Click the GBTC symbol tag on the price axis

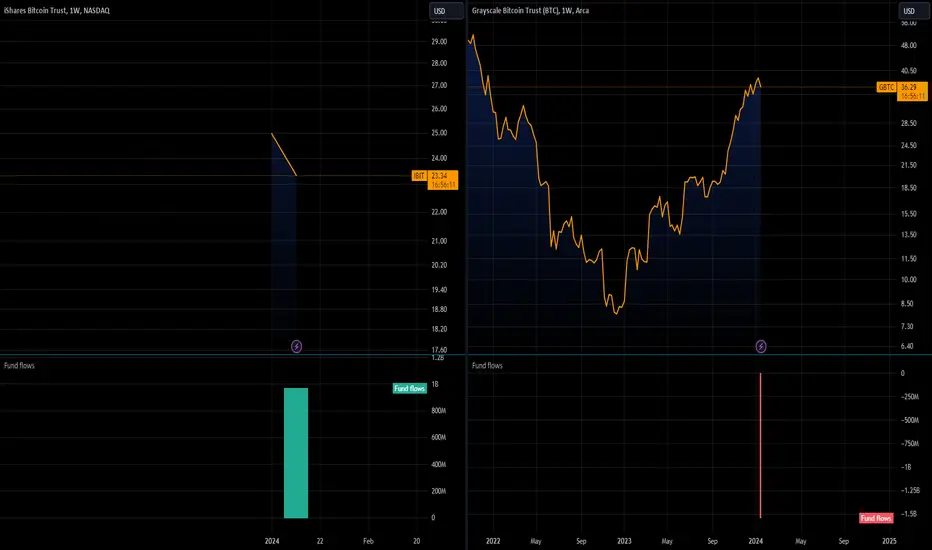point(886,87)
